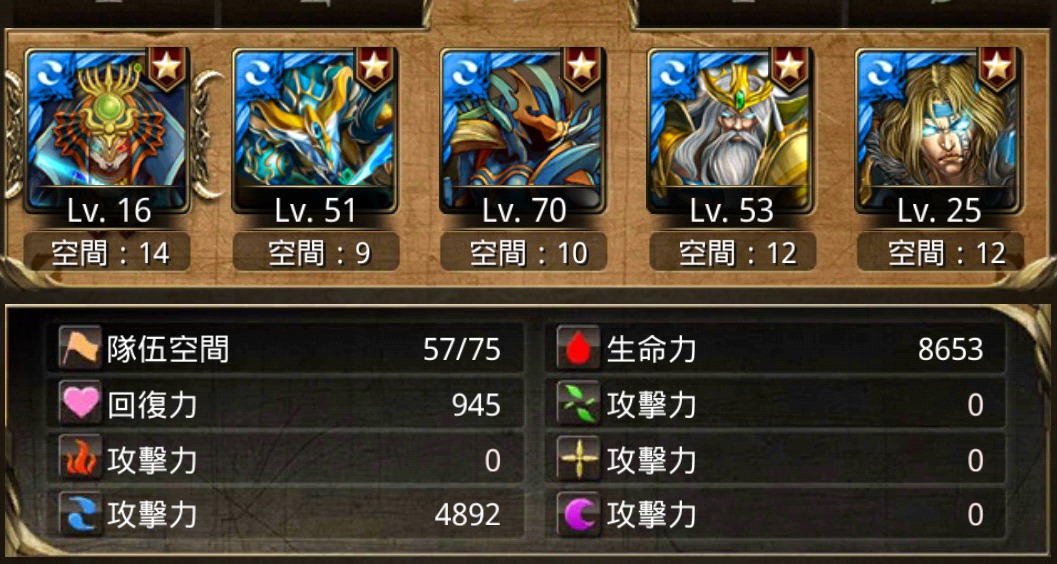The width and height of the screenshot is (1057, 564).
Task: Click the 空間：14 label
Action: [x=107, y=253]
